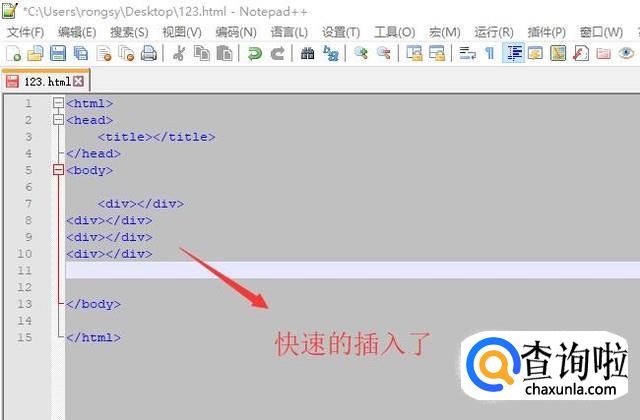Click the Save All toolbar icon

coord(79,53)
